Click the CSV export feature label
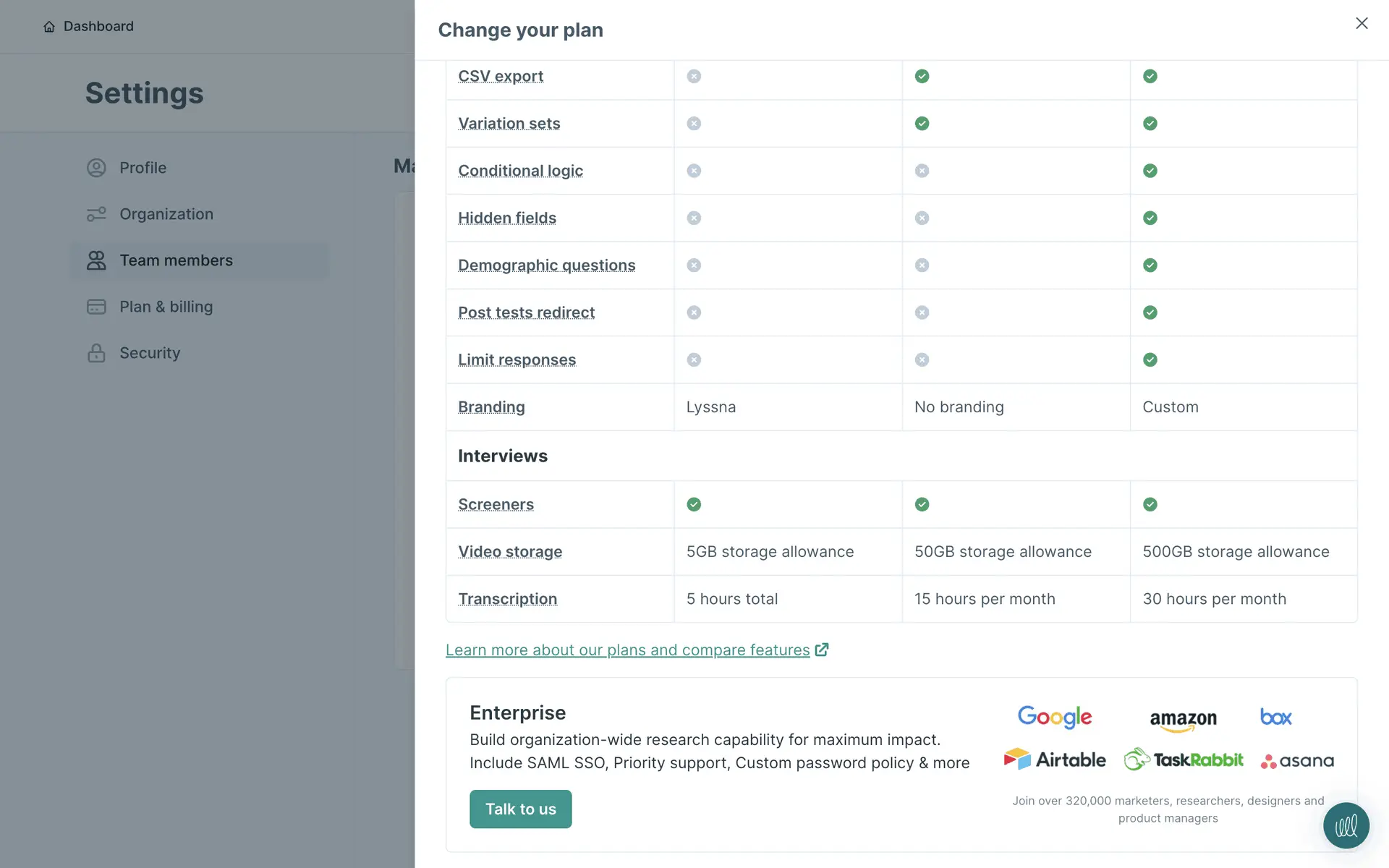1389x868 pixels. pos(500,76)
